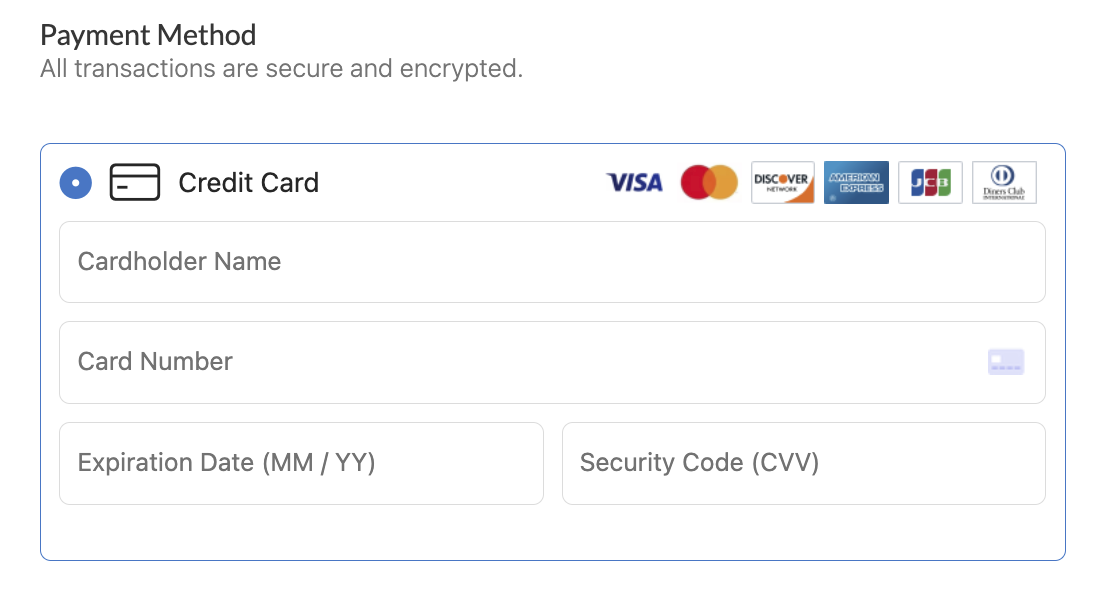Click the Mastercard logo
Screen dimensions: 1108x590
point(709,182)
